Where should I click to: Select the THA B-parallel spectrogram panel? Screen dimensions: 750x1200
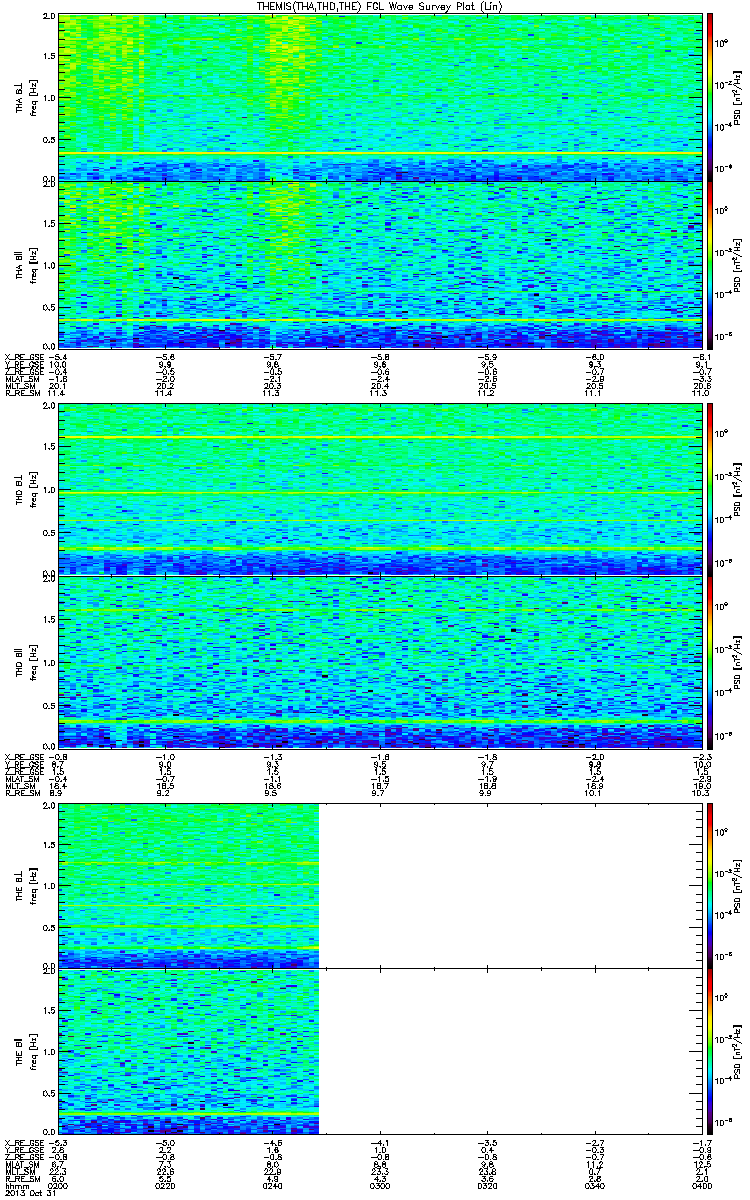379,265
